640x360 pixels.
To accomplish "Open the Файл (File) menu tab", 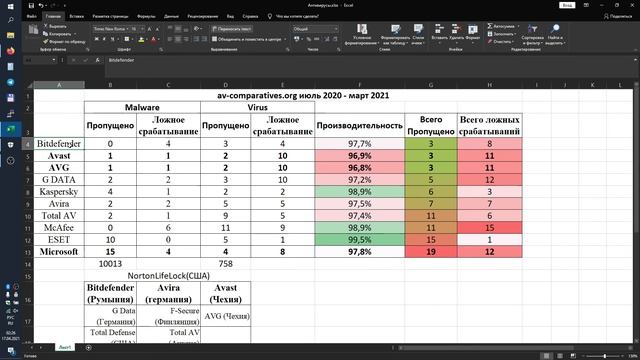I will click(32, 16).
